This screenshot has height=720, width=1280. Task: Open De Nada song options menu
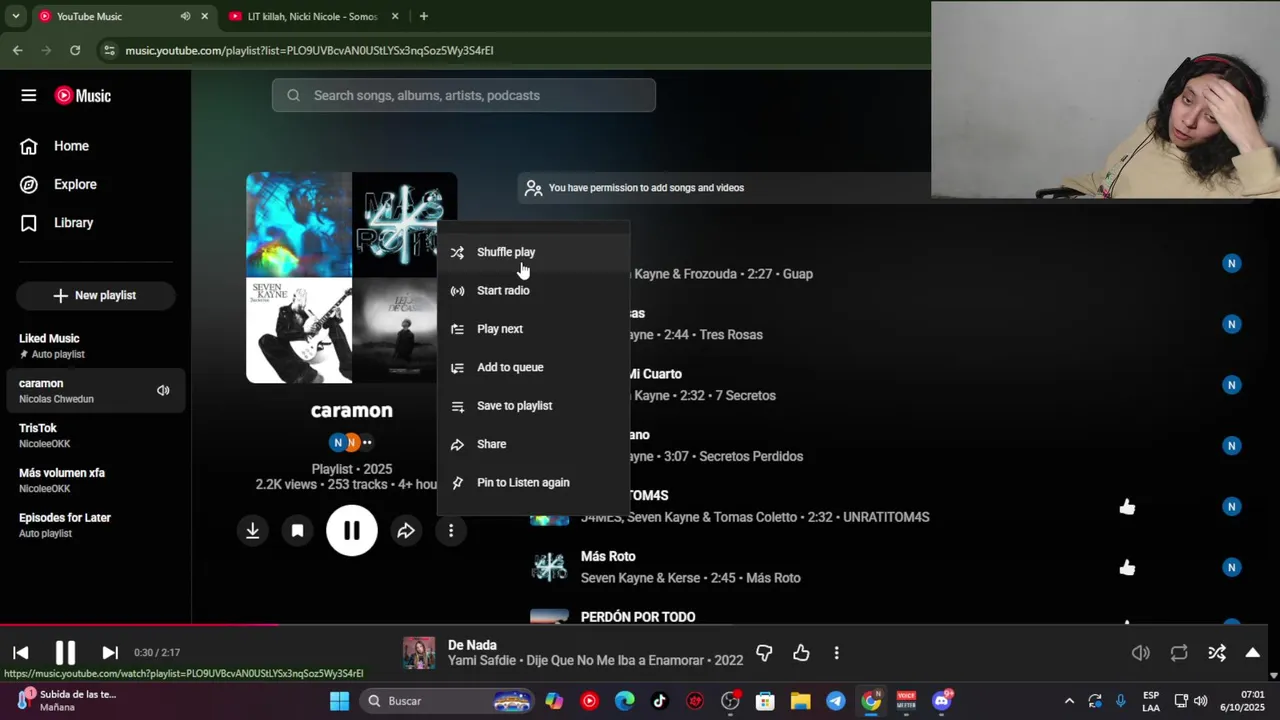point(836,653)
